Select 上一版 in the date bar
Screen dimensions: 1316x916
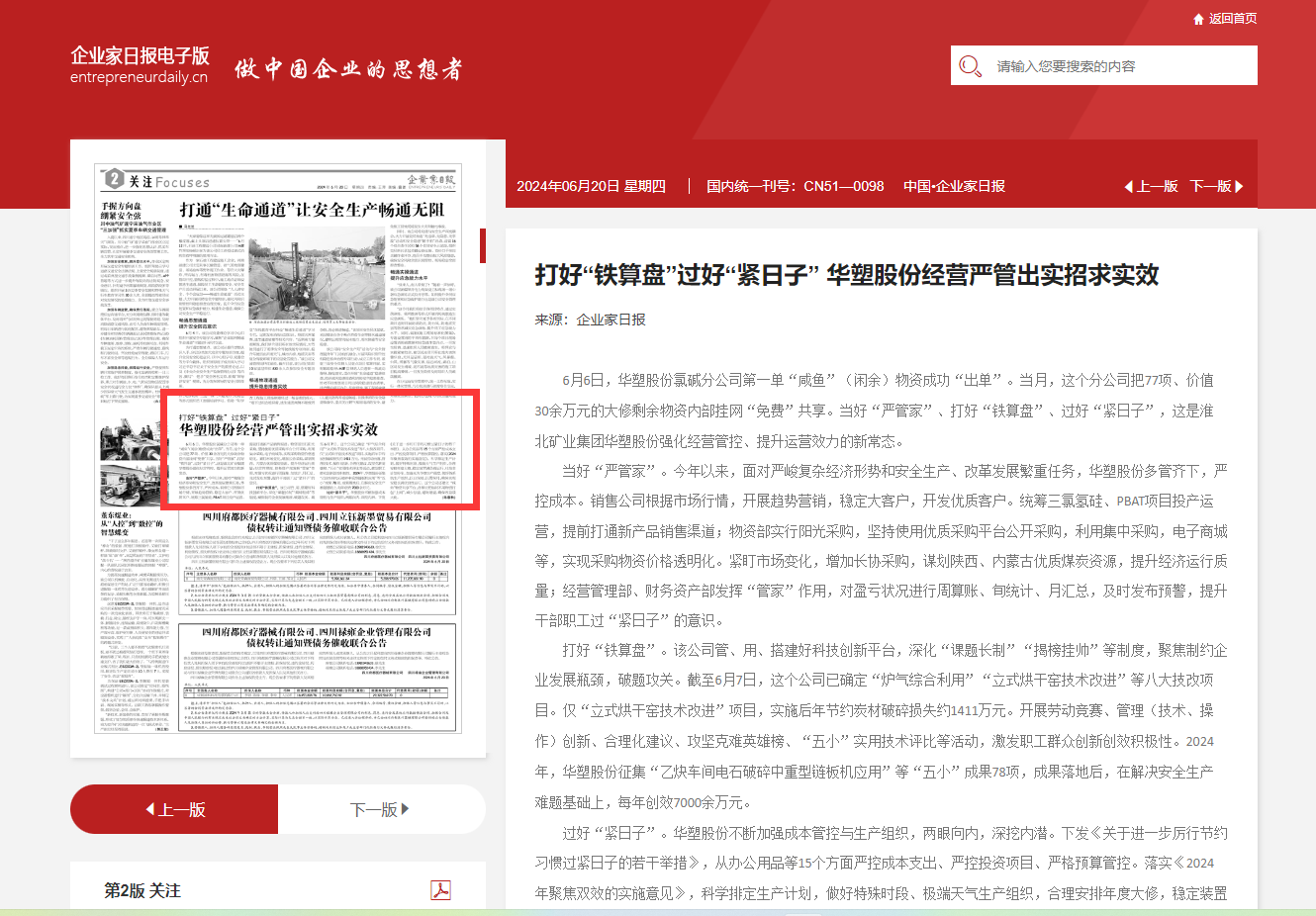[x=1157, y=186]
